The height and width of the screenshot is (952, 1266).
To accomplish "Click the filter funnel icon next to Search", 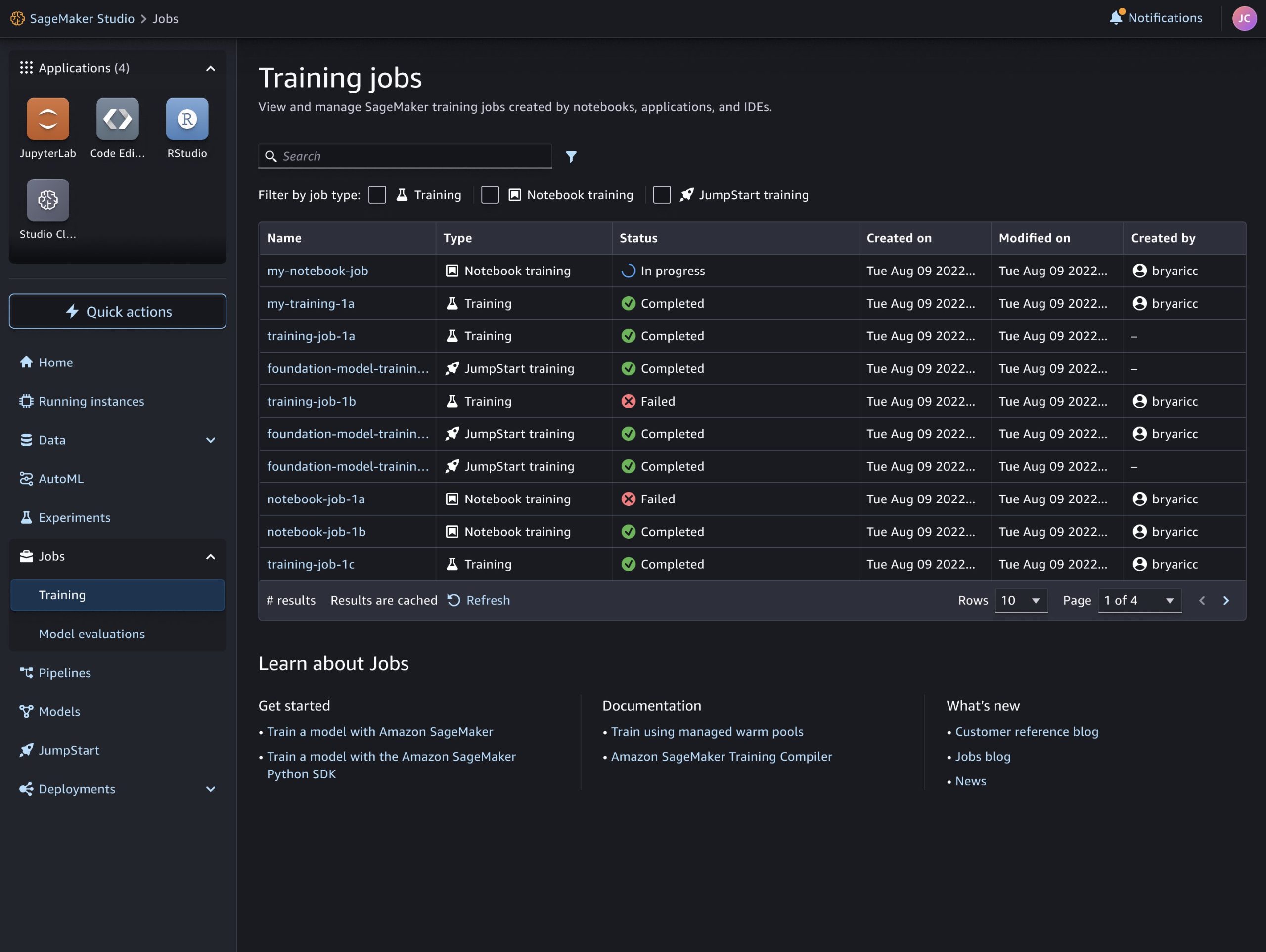I will coord(571,156).
